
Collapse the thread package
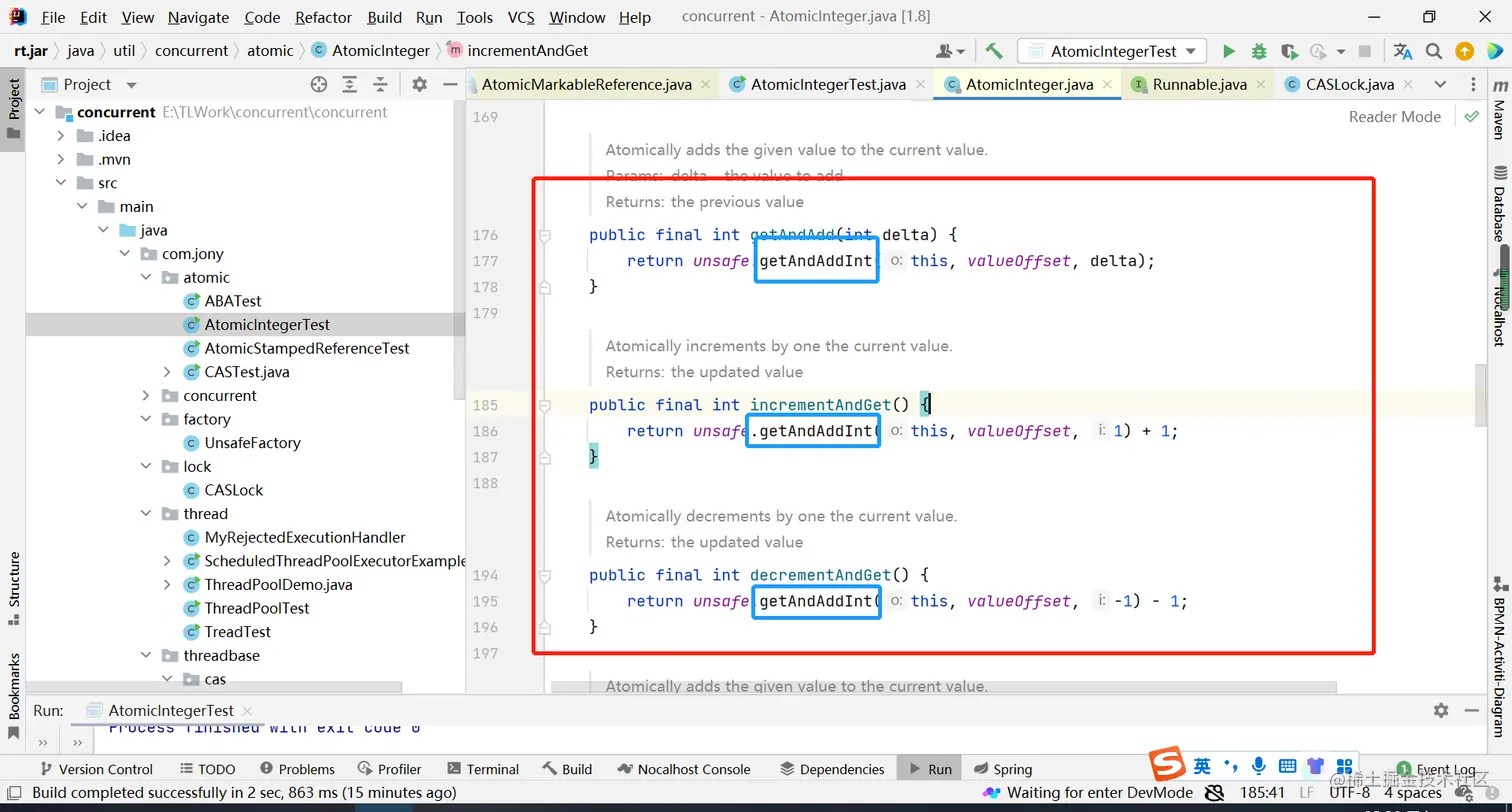click(146, 514)
